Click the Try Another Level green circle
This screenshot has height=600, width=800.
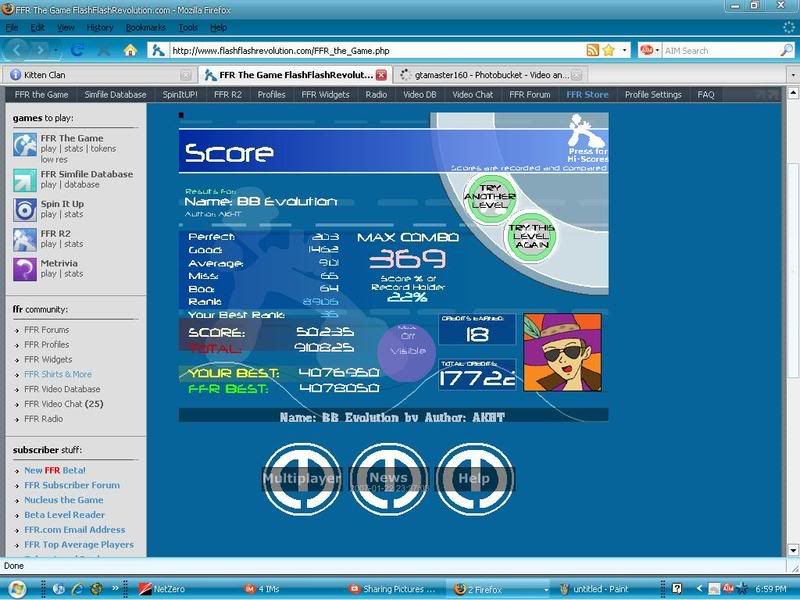click(x=490, y=197)
